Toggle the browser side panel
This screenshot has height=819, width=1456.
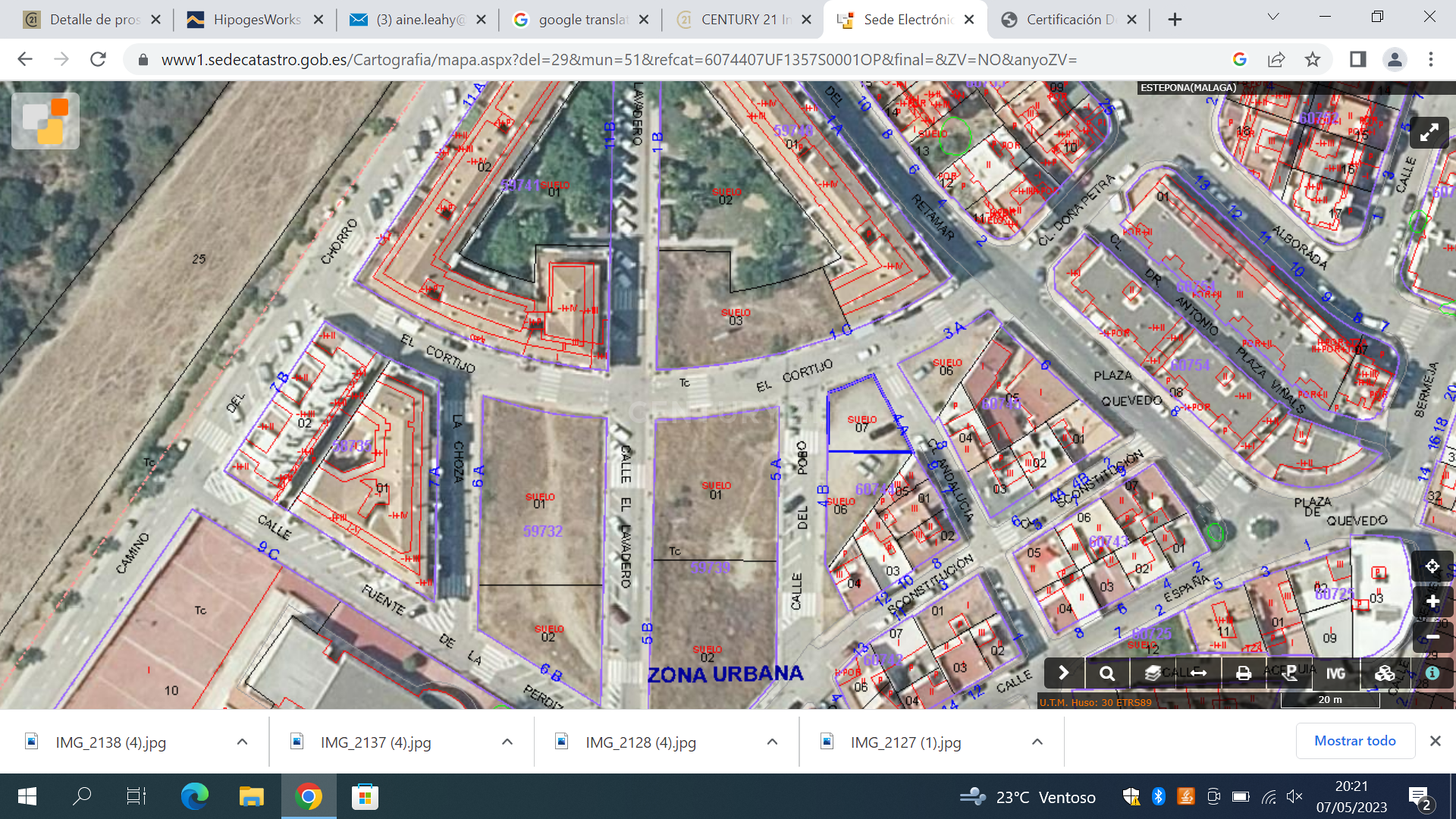(x=1358, y=59)
